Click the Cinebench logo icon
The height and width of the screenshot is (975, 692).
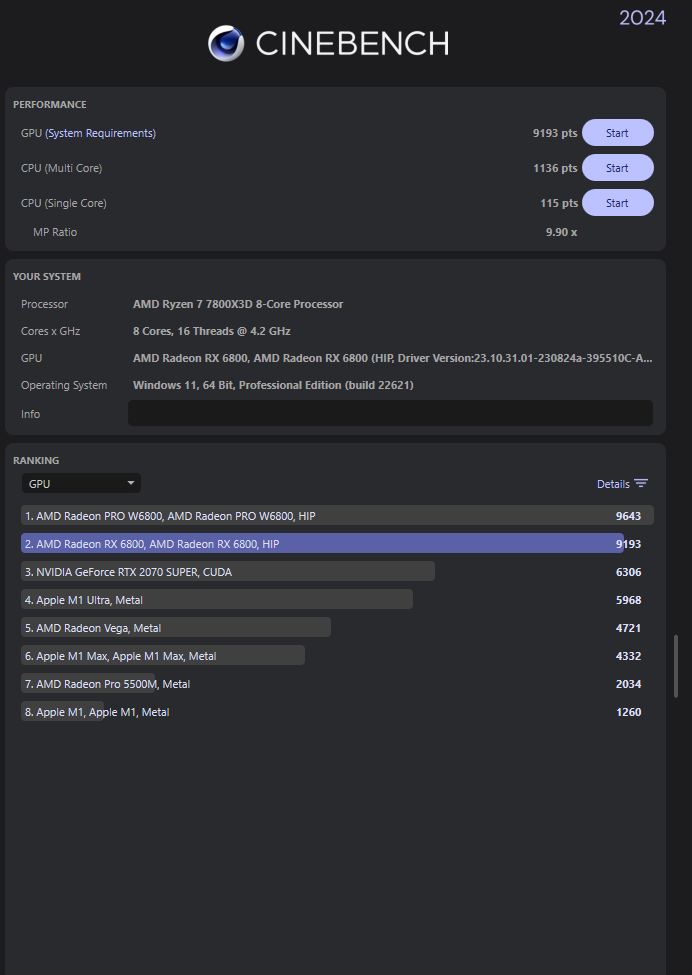point(226,44)
